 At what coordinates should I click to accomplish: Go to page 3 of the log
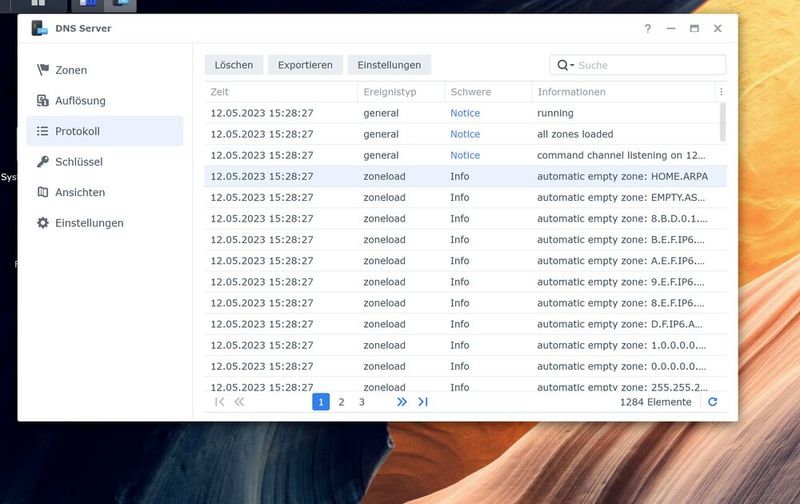click(x=362, y=402)
